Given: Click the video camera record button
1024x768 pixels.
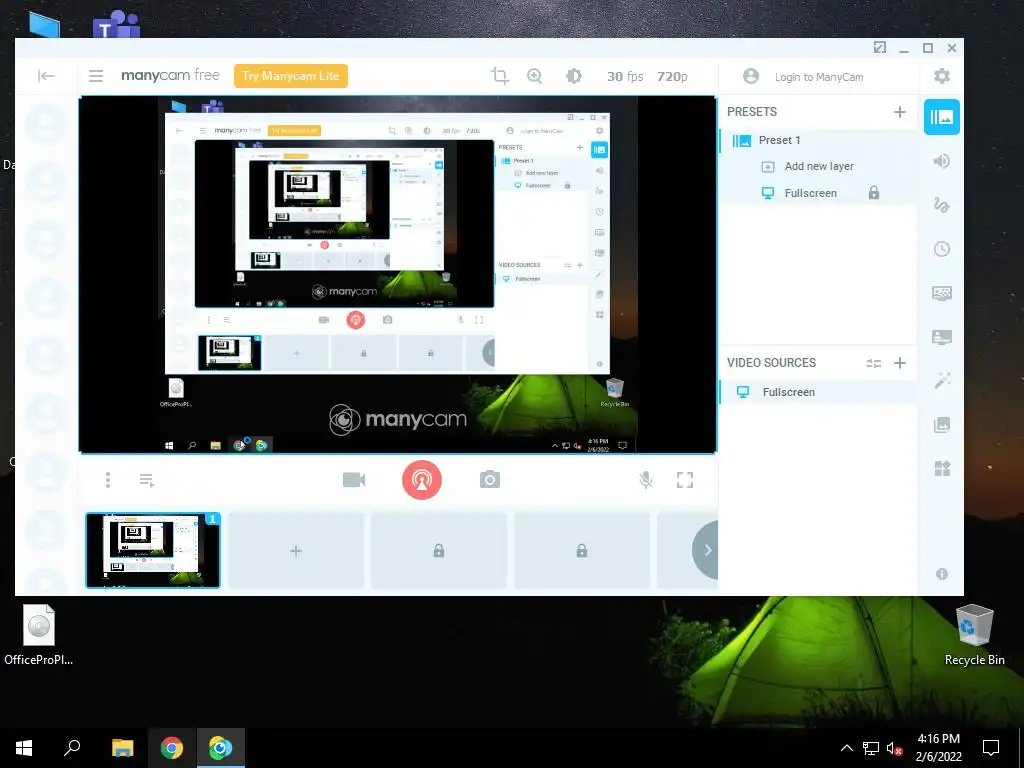Looking at the screenshot, I should click(354, 480).
